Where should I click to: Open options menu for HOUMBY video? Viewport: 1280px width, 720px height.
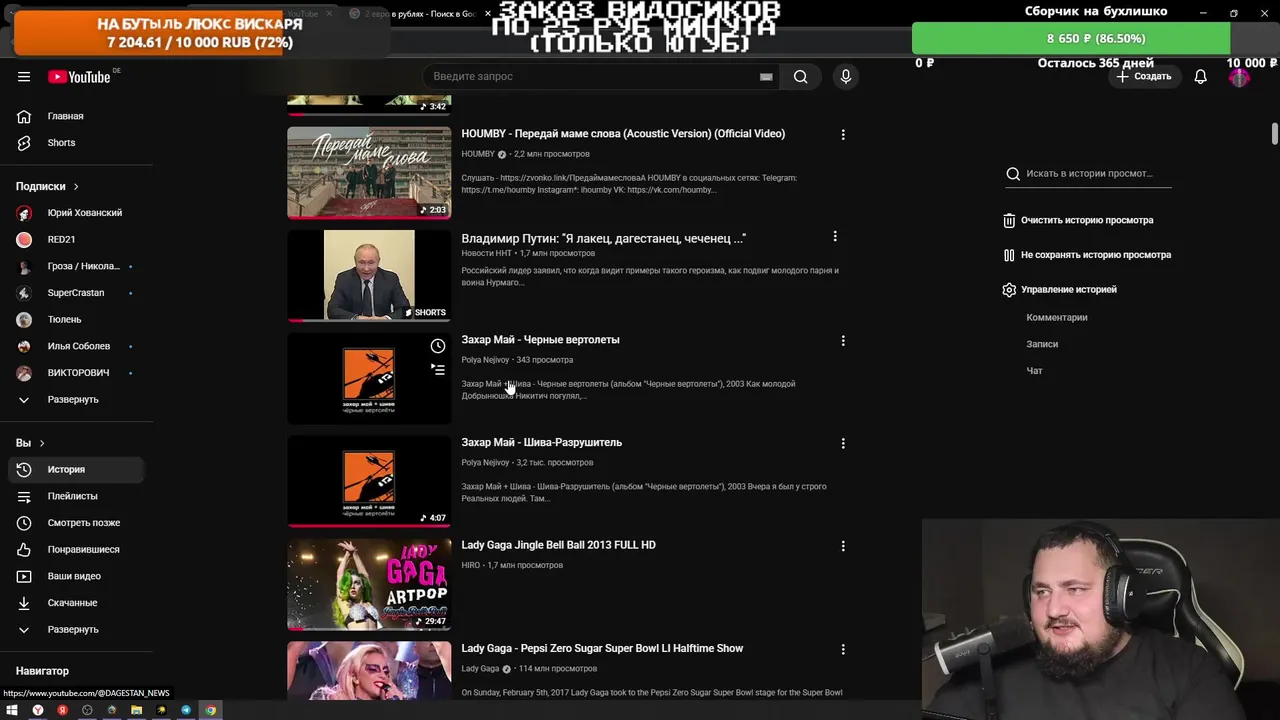843,135
